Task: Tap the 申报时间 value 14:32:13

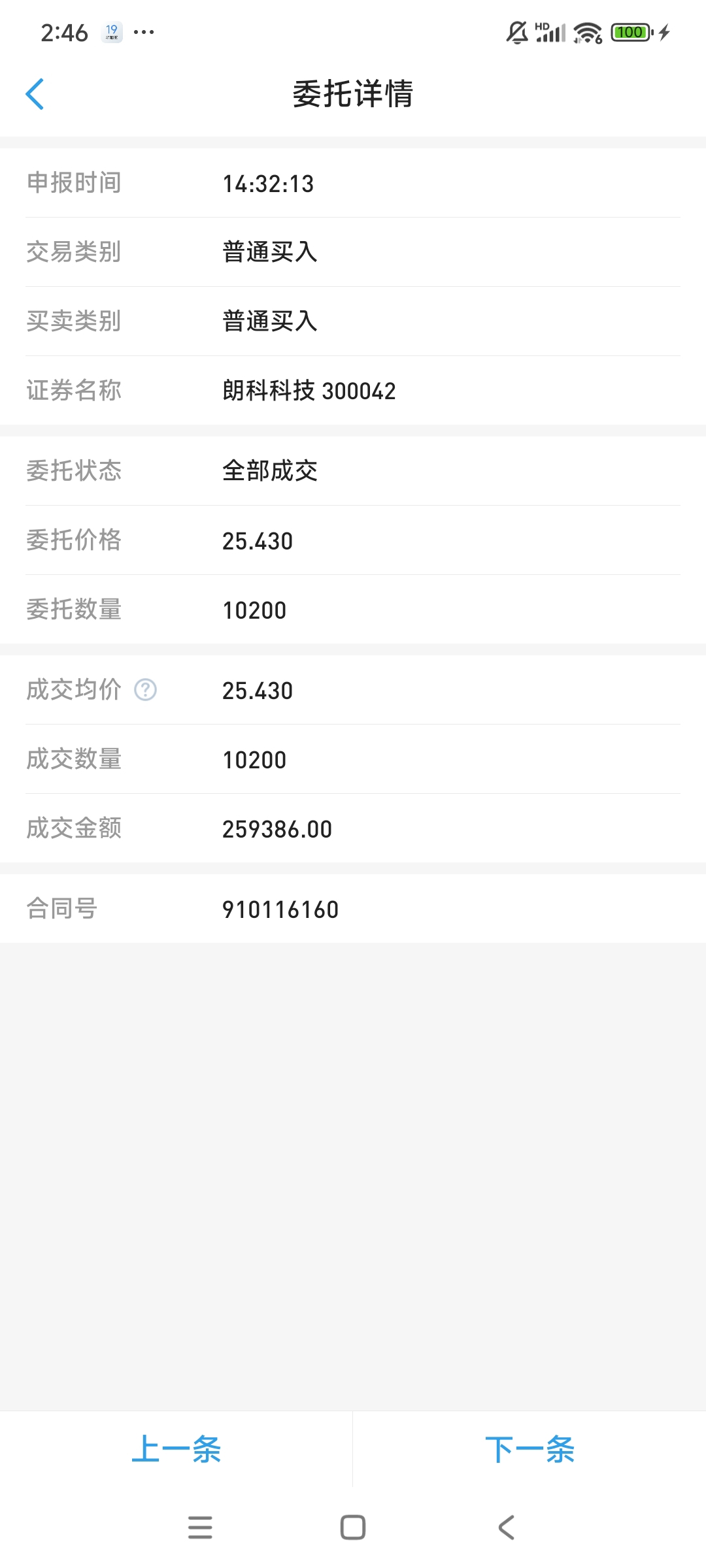Action: pyautogui.click(x=268, y=184)
